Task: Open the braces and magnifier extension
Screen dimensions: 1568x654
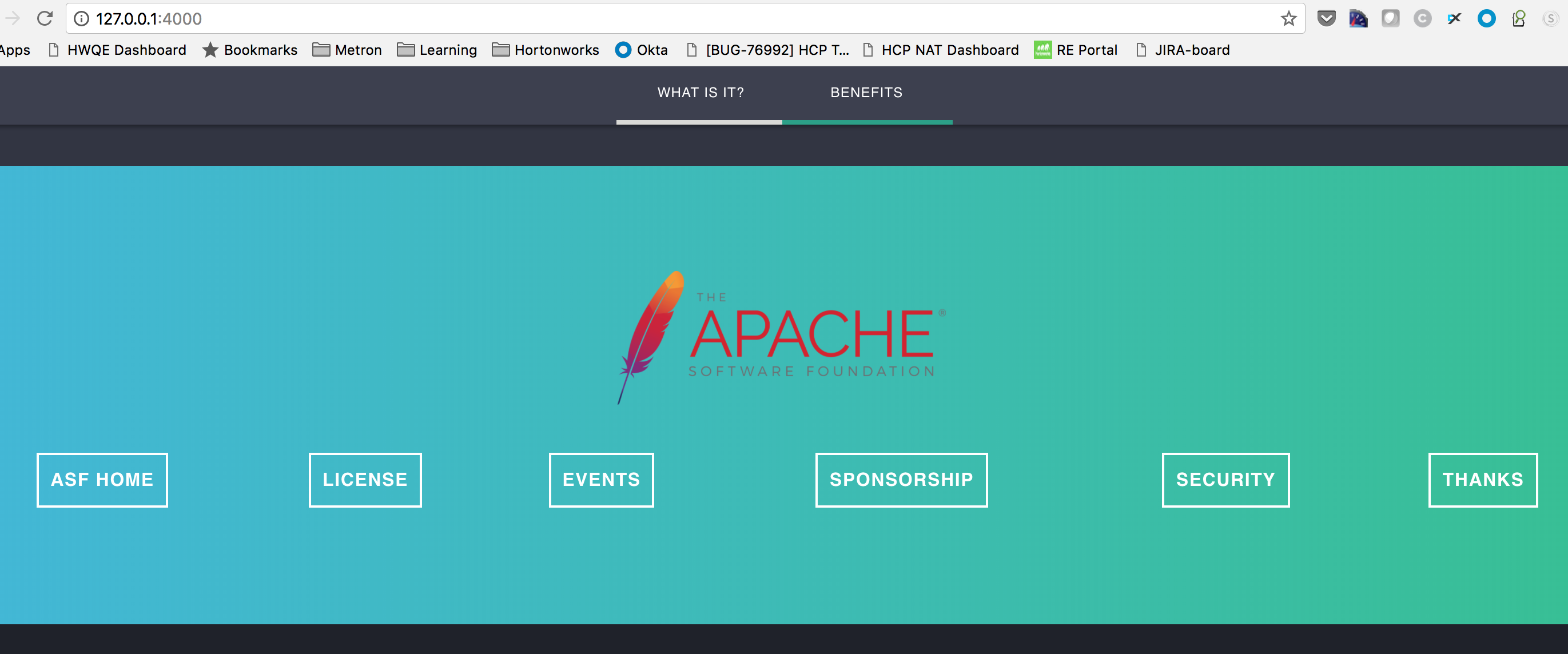Action: coord(1519,19)
